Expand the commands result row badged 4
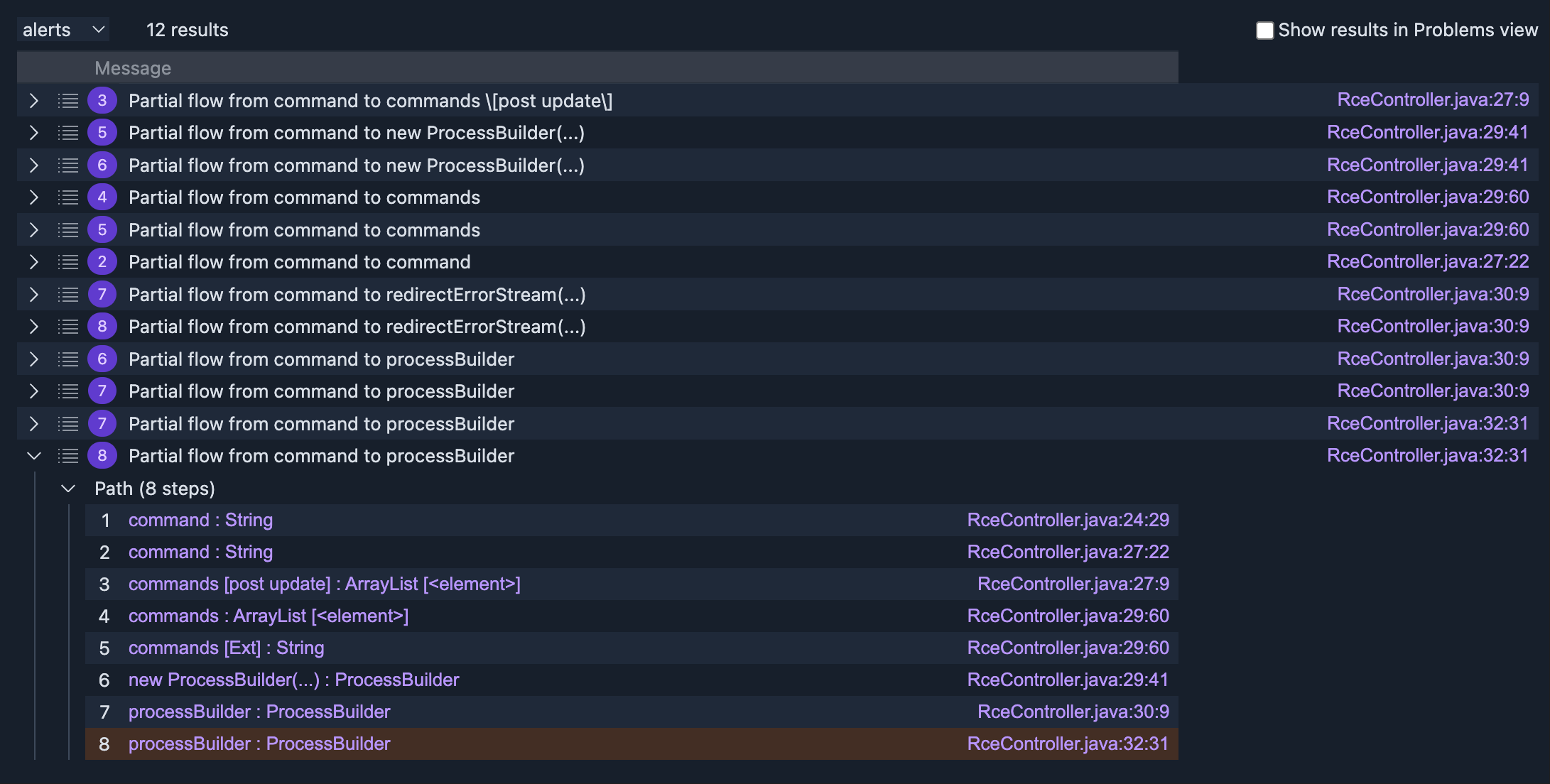The width and height of the screenshot is (1550, 784). (x=33, y=197)
